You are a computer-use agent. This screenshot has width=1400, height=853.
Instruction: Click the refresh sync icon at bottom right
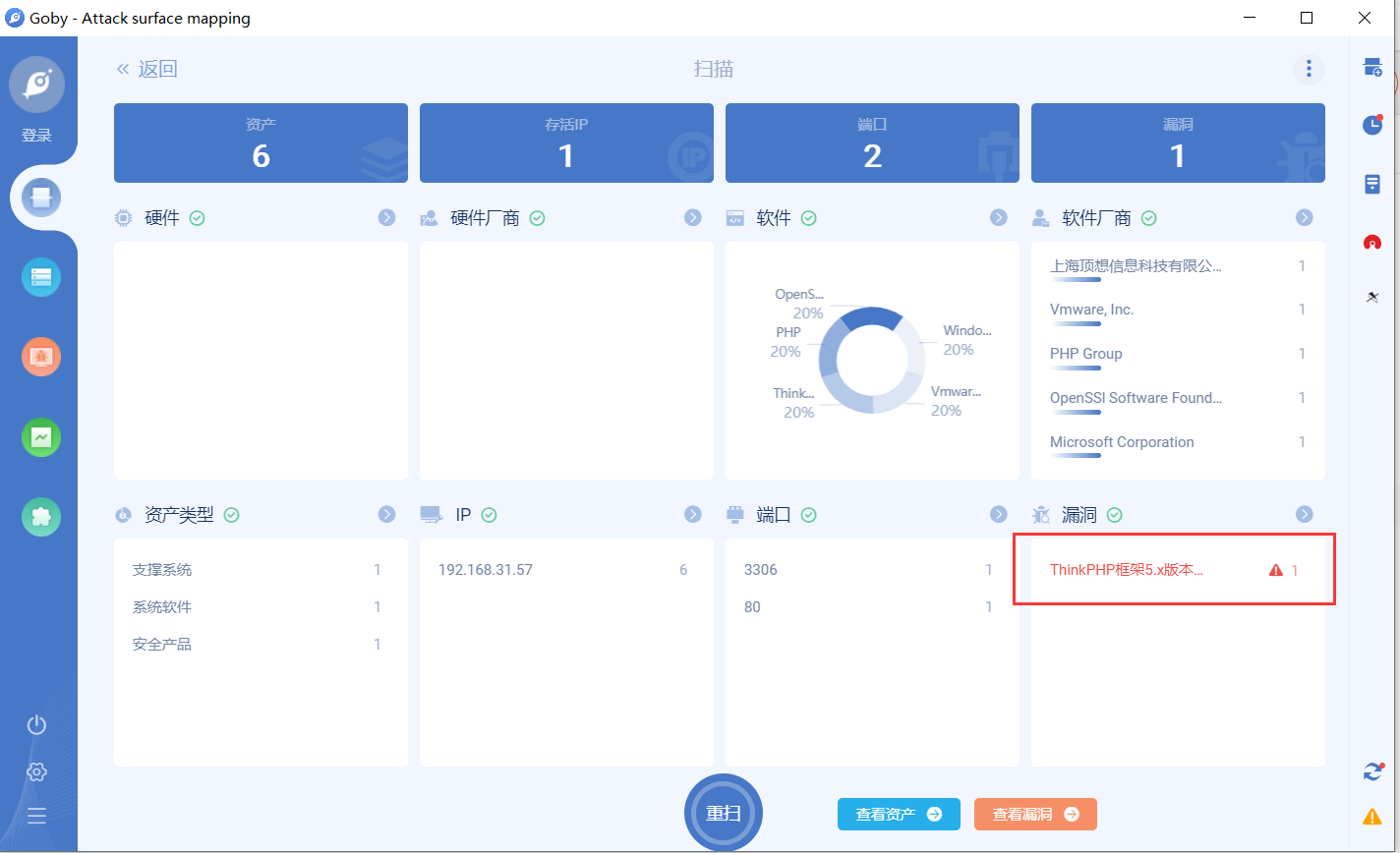tap(1372, 771)
